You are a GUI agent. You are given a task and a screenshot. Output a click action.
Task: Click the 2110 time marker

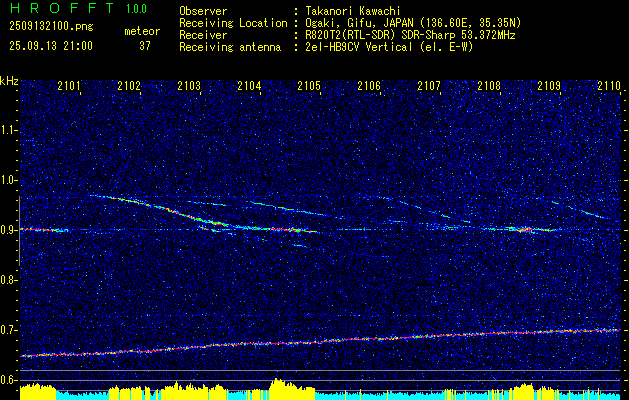point(609,85)
